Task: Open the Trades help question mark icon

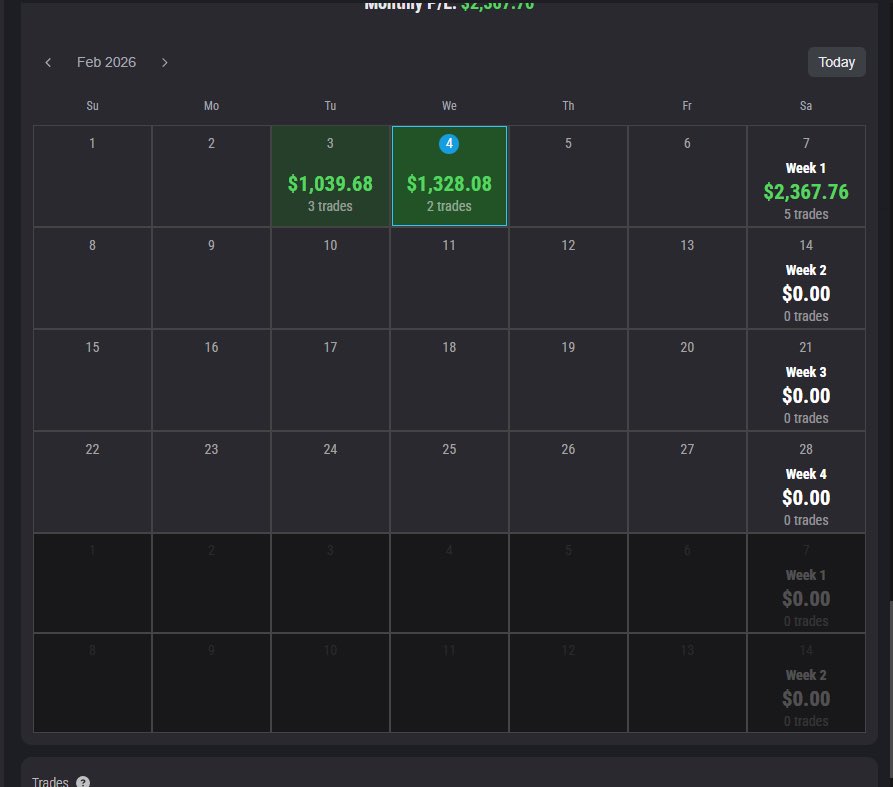Action: (x=82, y=781)
